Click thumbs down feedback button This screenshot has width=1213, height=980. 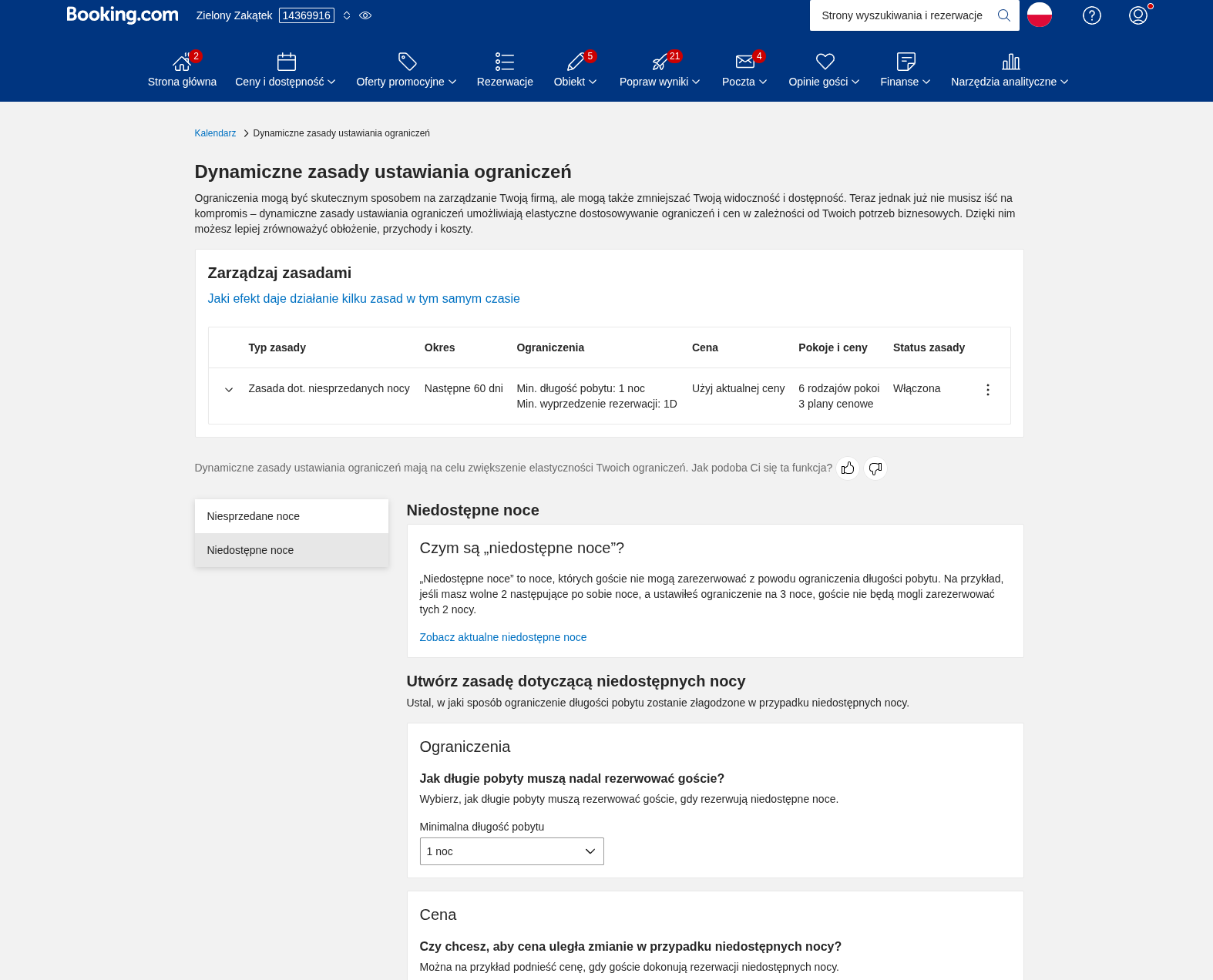pos(875,468)
